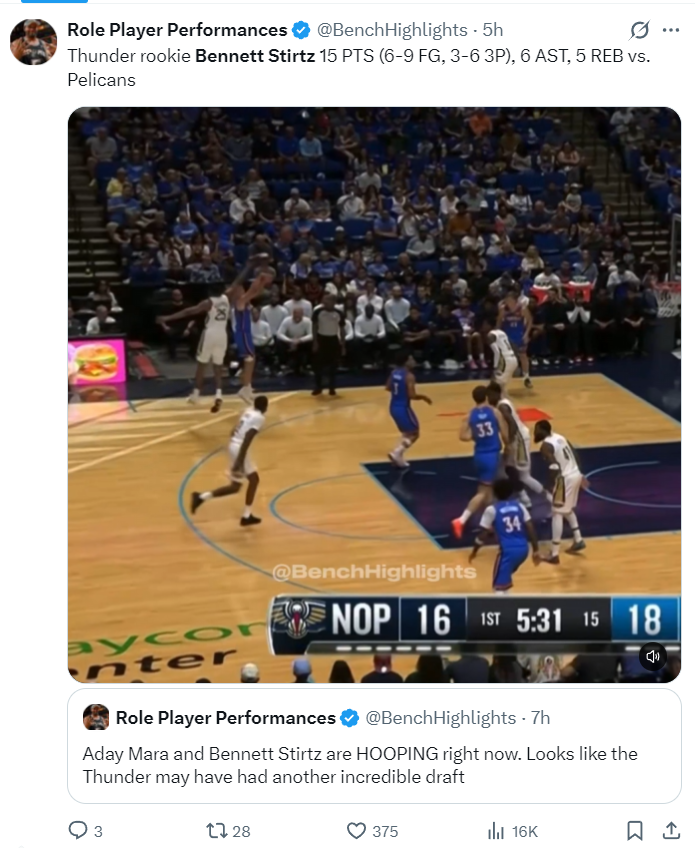Share the post via the share icon

[671, 830]
